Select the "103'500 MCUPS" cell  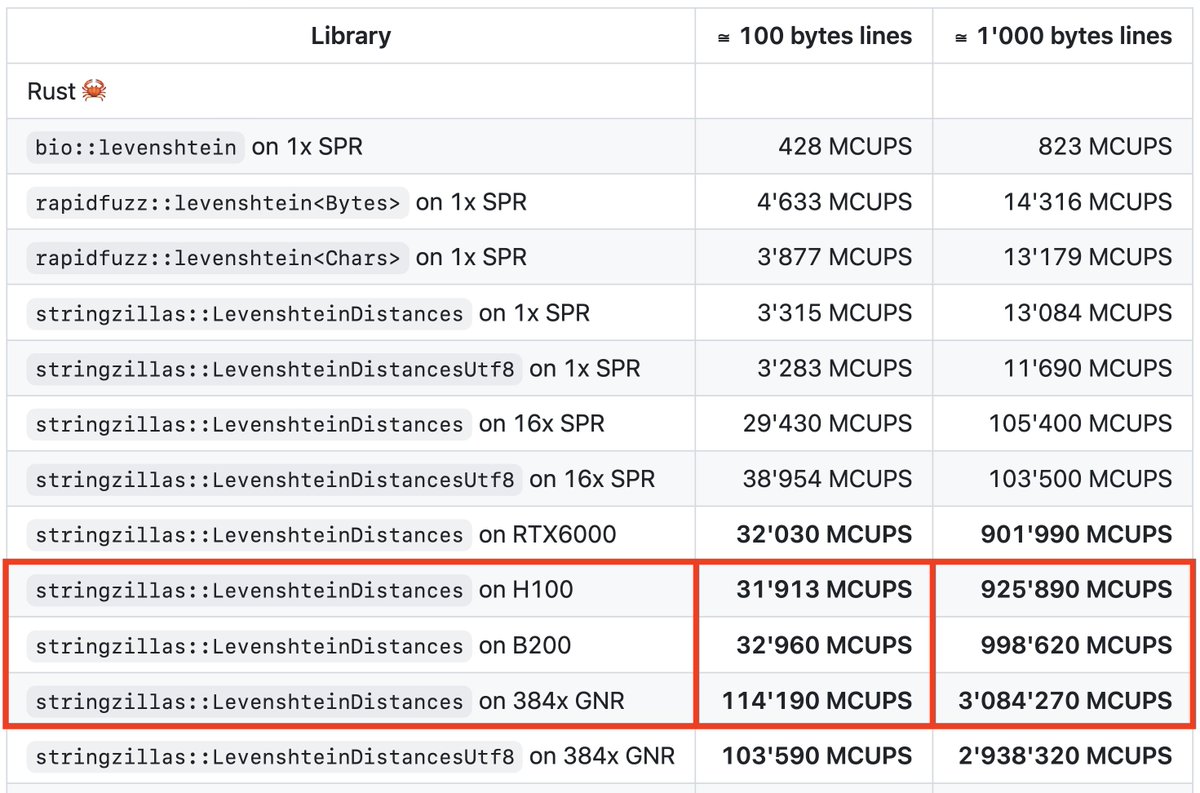point(1063,480)
